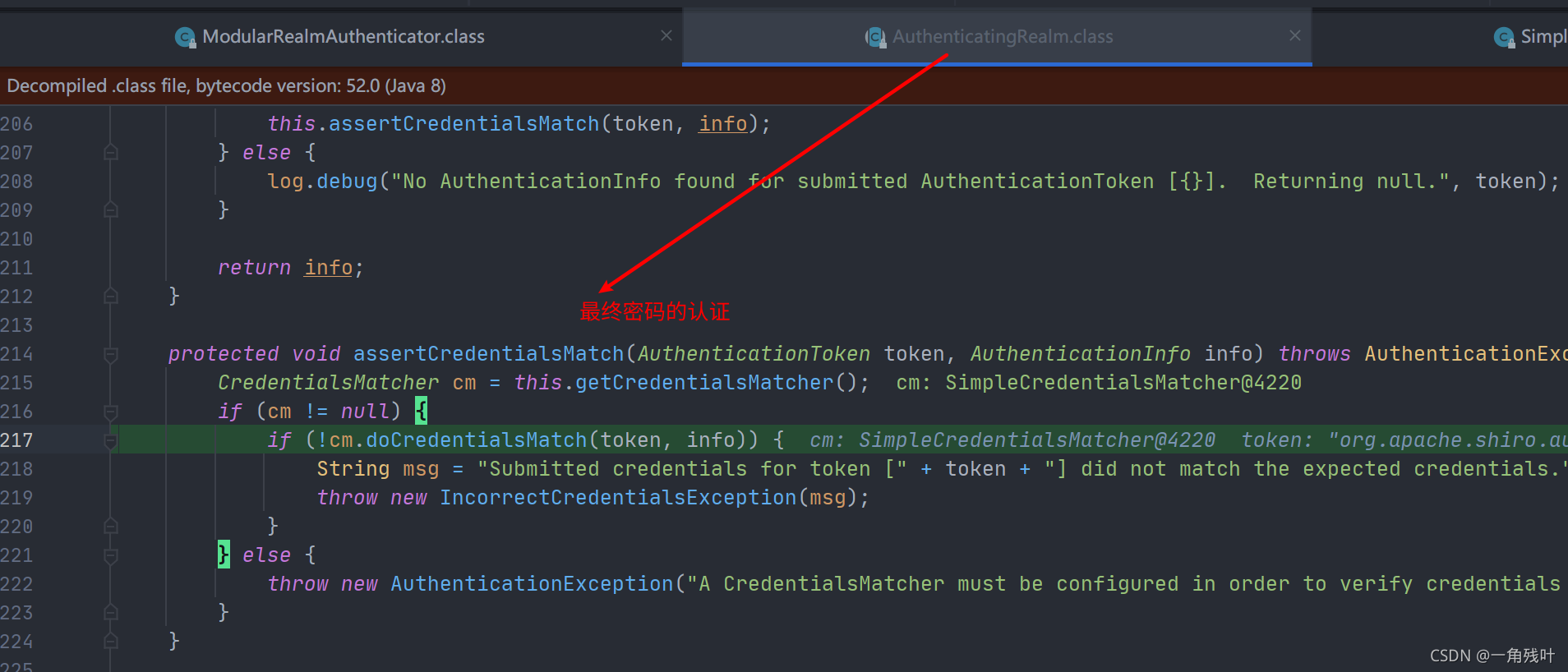The height and width of the screenshot is (672, 1568).
Task: Close the ModularRealmAuthenticator.class tab
Action: tap(666, 35)
